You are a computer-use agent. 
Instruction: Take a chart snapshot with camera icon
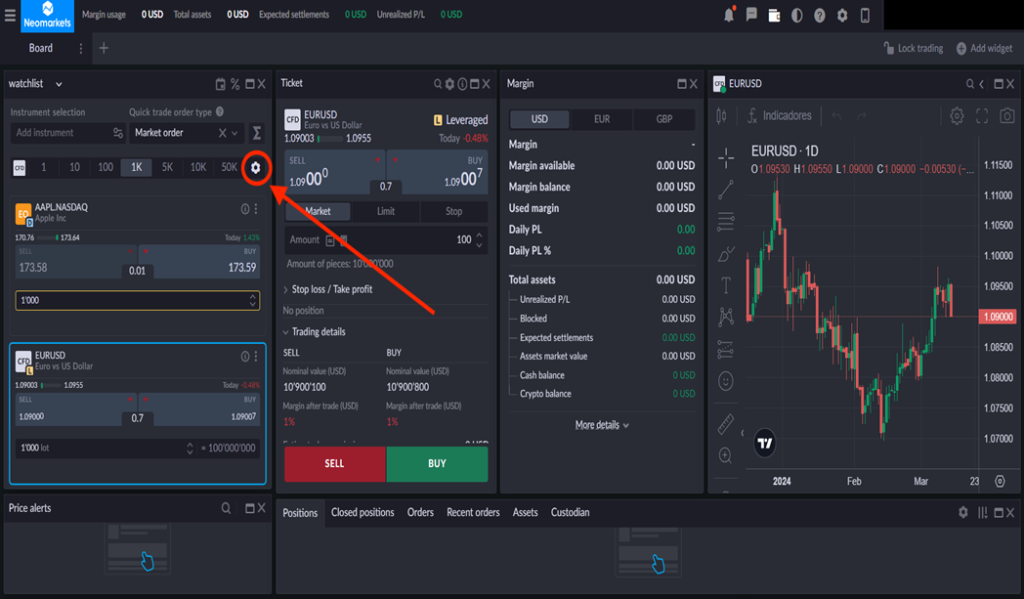(x=1006, y=116)
